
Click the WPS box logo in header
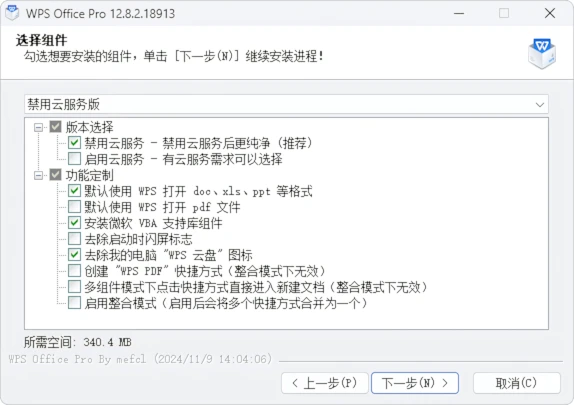pyautogui.click(x=542, y=54)
